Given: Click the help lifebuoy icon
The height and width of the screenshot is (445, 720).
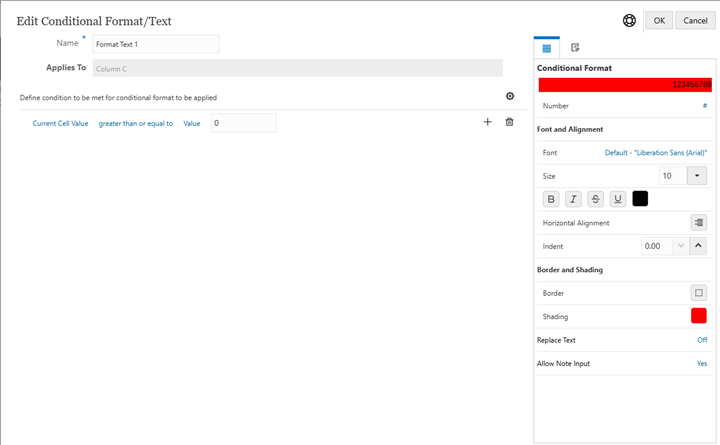Looking at the screenshot, I should (x=629, y=20).
